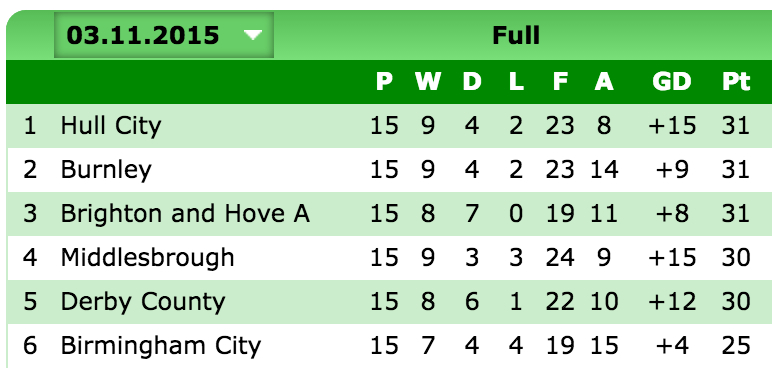
Task: Click Burnley's 31 points value
Action: tap(736, 170)
